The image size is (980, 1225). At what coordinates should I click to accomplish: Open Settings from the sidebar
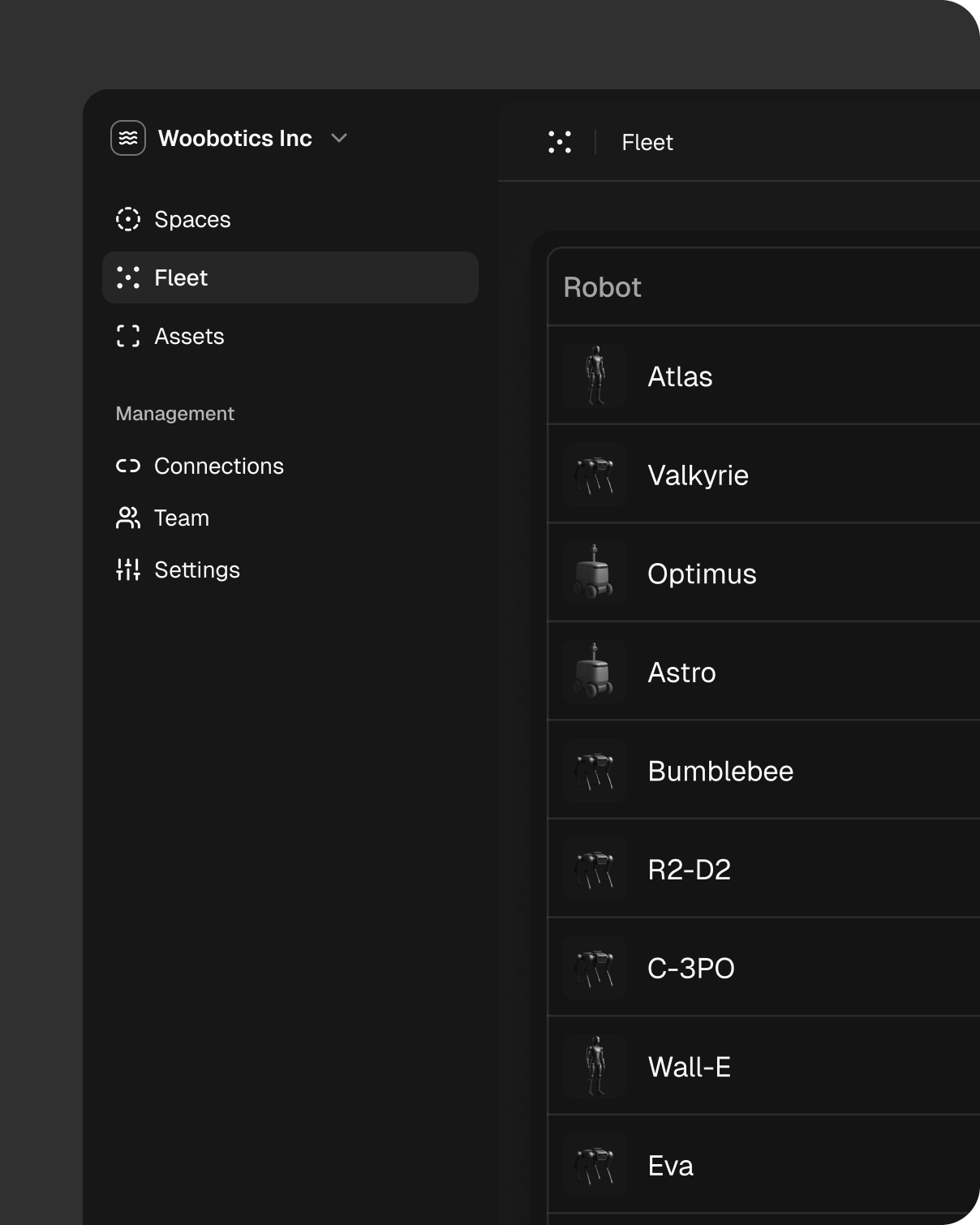[197, 570]
